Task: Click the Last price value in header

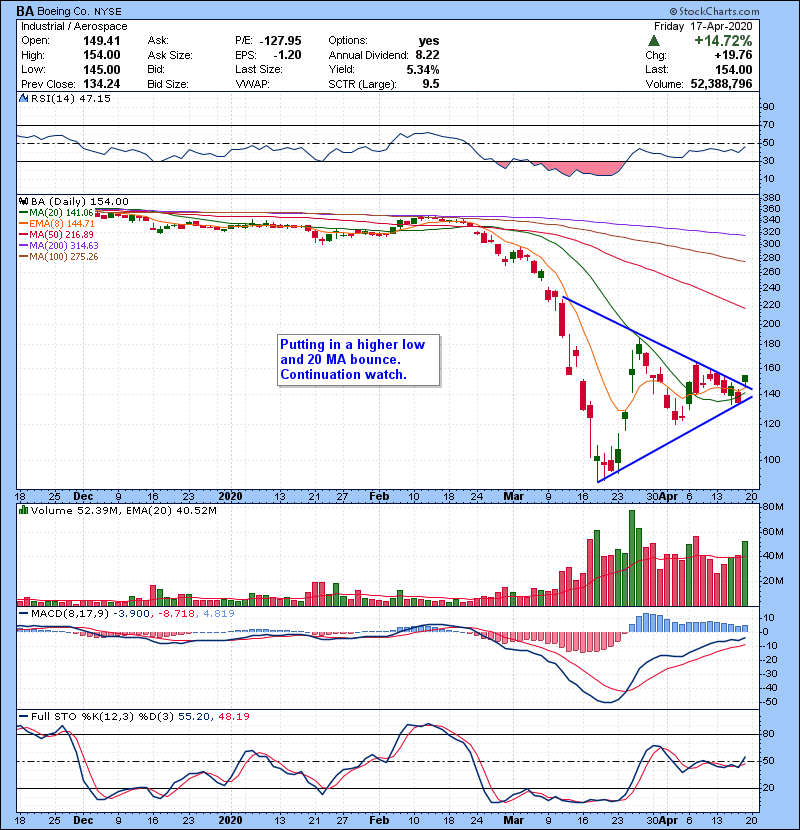Action: click(x=733, y=69)
